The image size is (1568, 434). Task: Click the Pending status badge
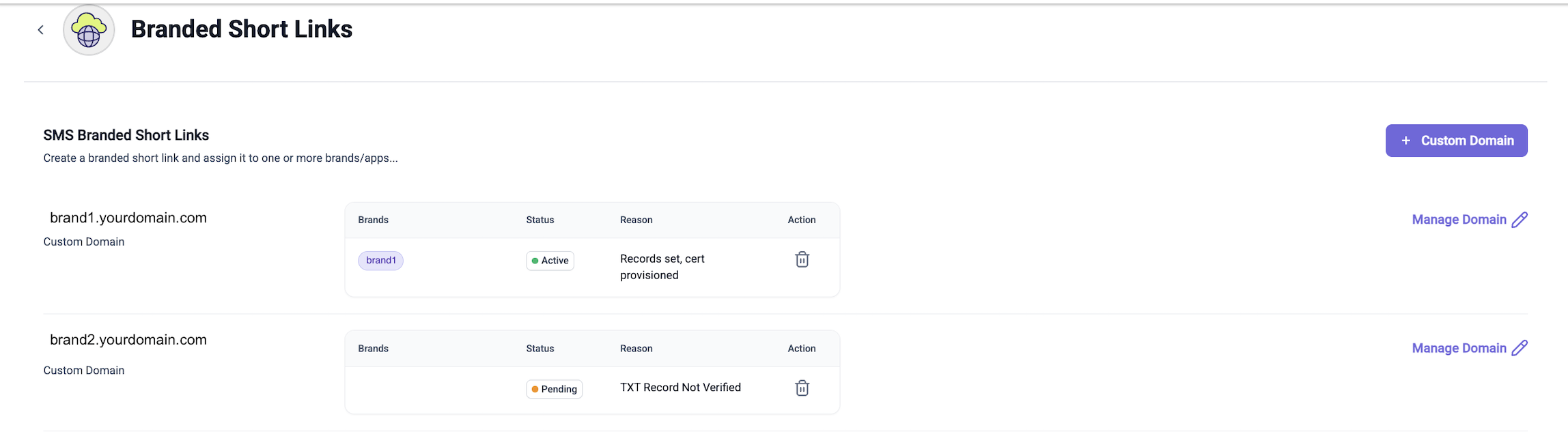click(x=555, y=389)
